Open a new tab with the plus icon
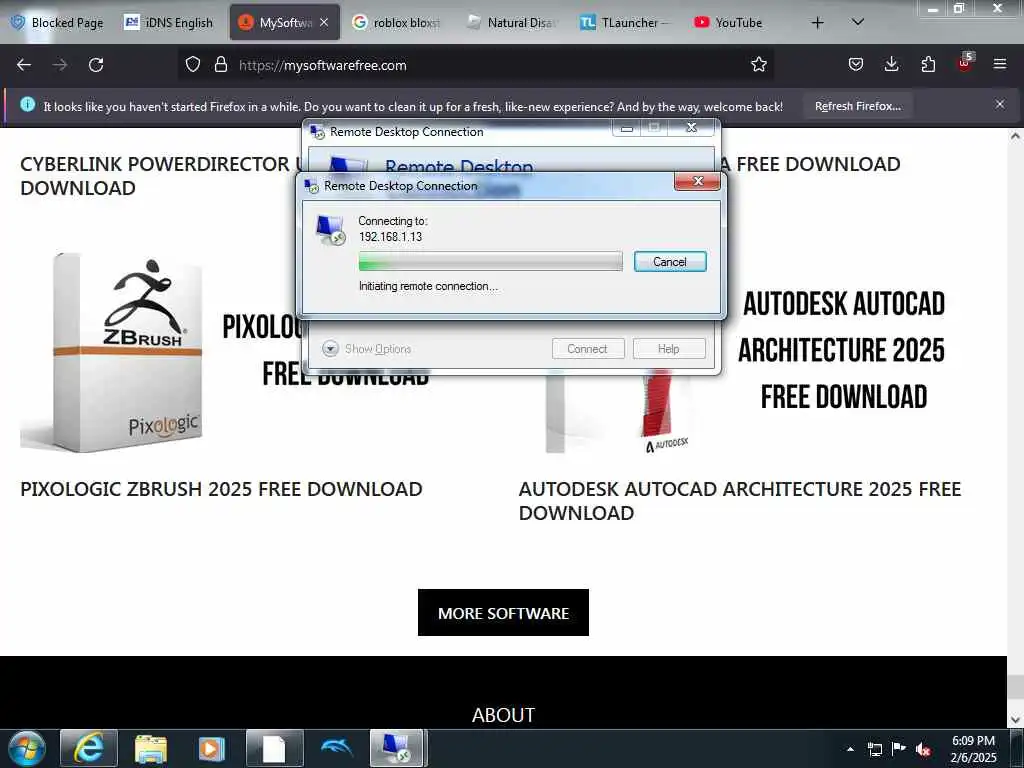 click(x=817, y=23)
